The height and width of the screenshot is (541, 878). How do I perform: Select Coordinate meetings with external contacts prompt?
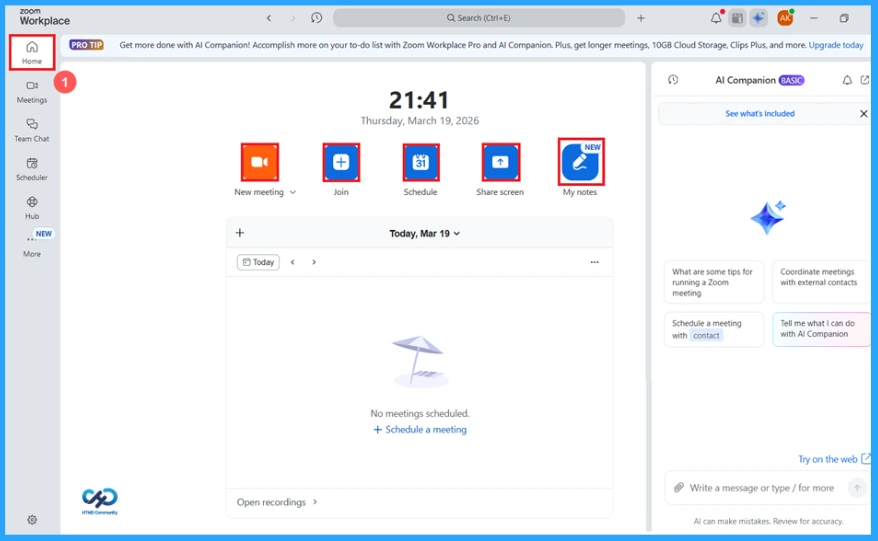(821, 282)
